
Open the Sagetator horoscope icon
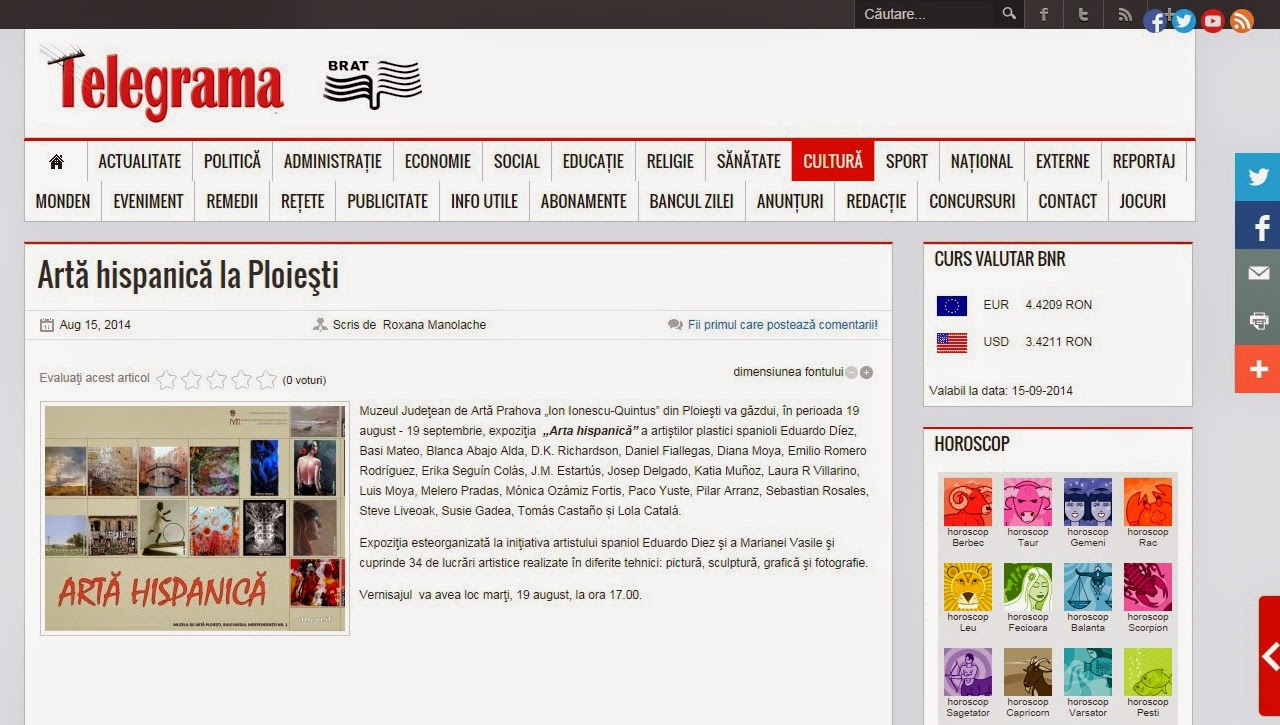968,672
